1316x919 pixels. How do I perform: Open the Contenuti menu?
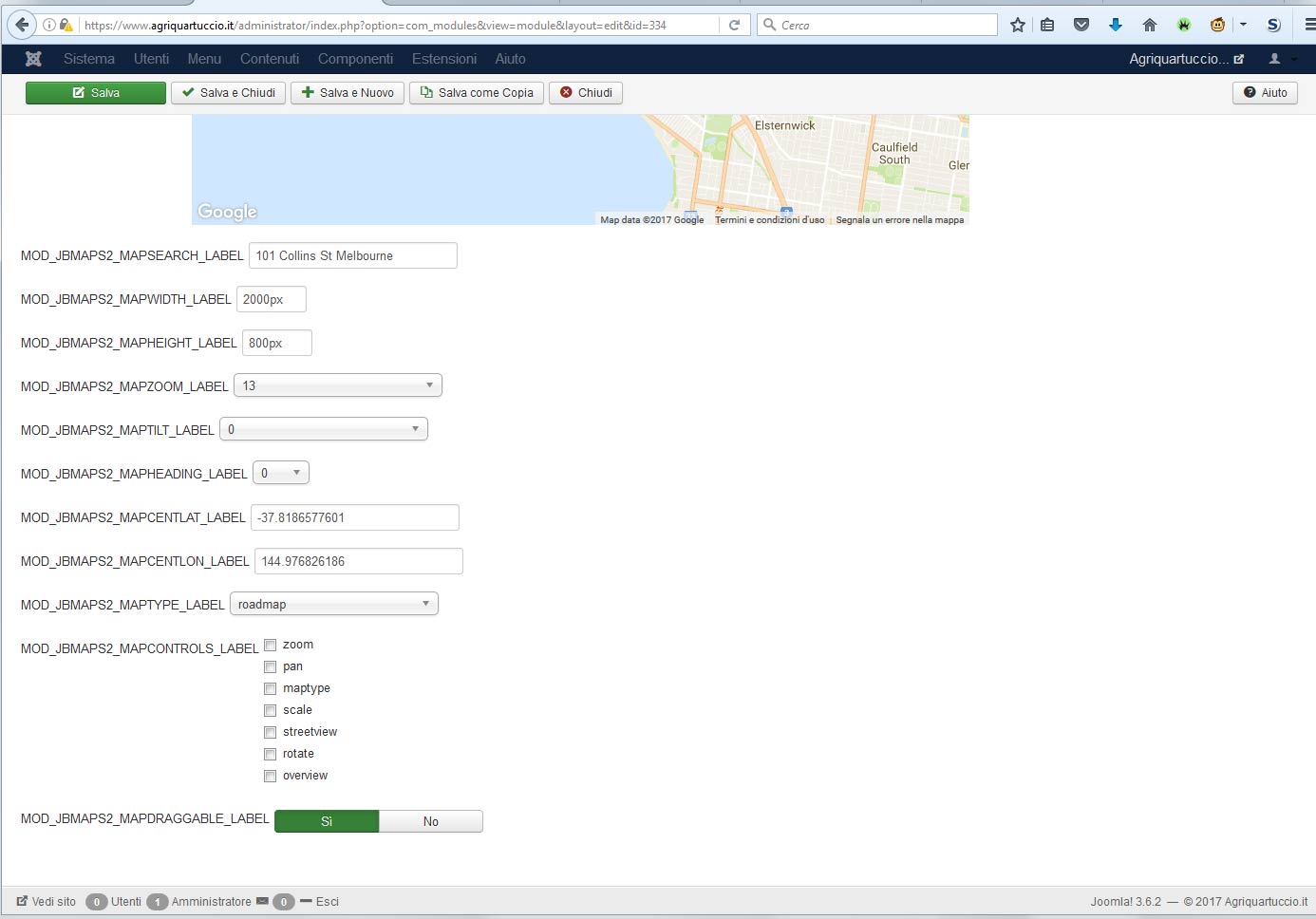coord(270,59)
